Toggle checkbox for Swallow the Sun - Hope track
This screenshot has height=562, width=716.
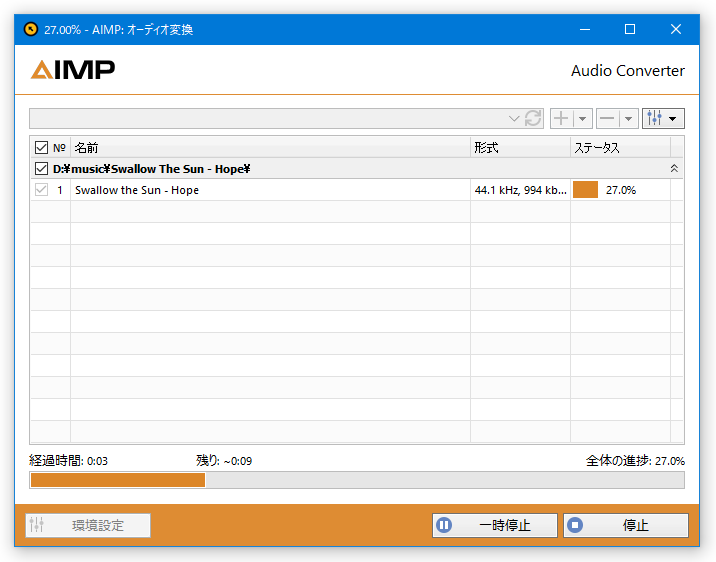coord(41,190)
